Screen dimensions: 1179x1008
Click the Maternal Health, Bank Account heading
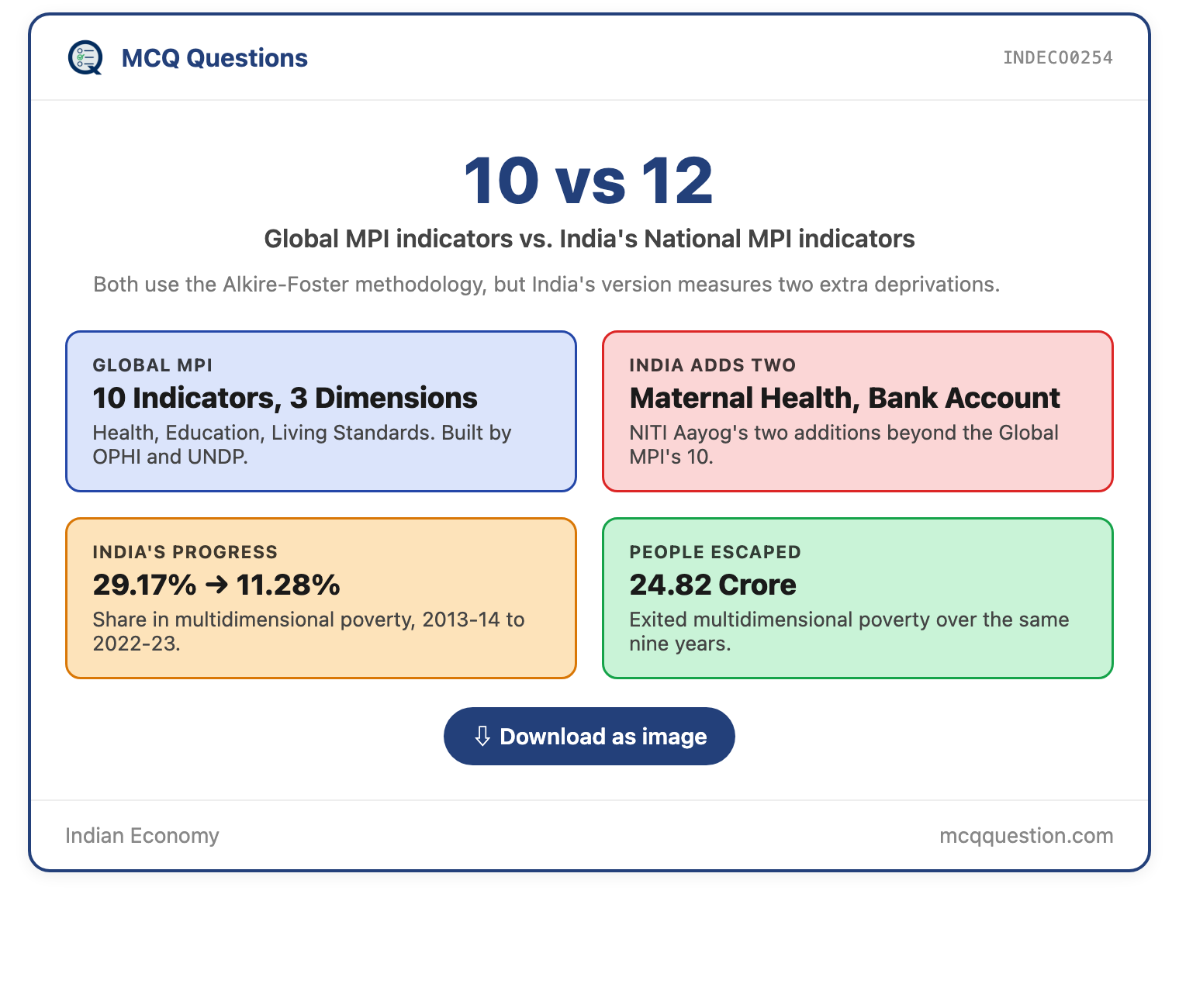(845, 398)
